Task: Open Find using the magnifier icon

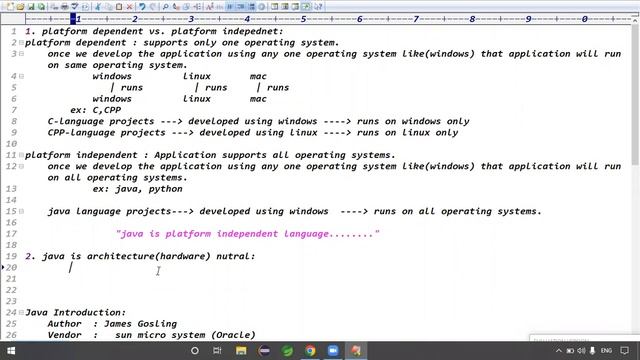Action: [x=165, y=7]
